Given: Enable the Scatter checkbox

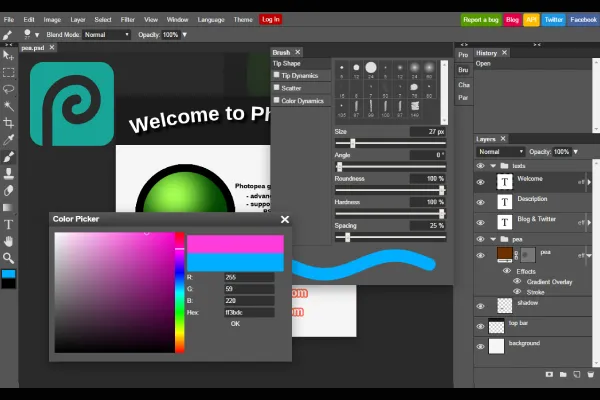Looking at the screenshot, I should [x=276, y=88].
